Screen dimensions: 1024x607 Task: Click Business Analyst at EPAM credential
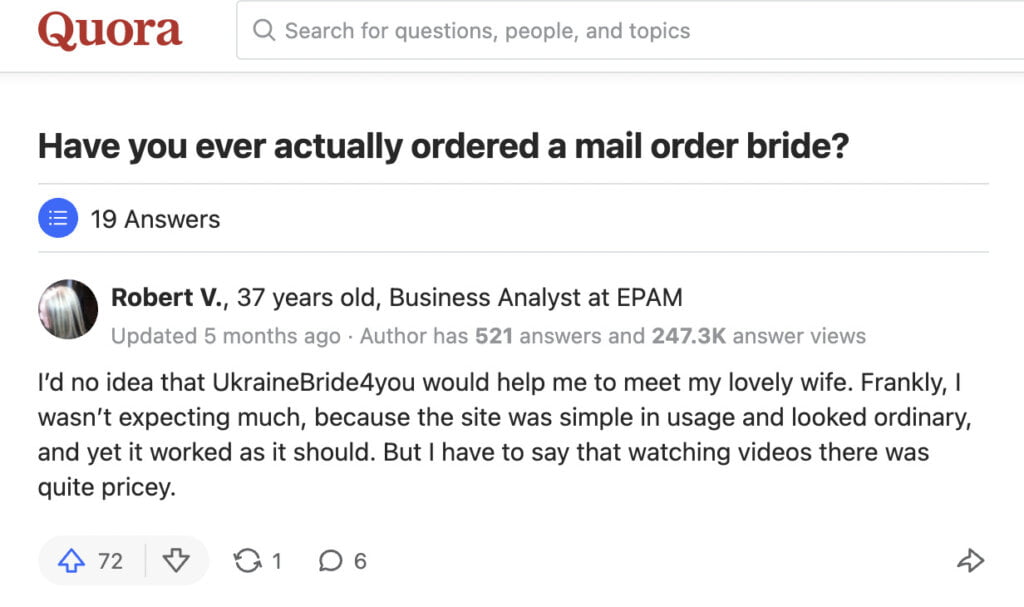(539, 297)
